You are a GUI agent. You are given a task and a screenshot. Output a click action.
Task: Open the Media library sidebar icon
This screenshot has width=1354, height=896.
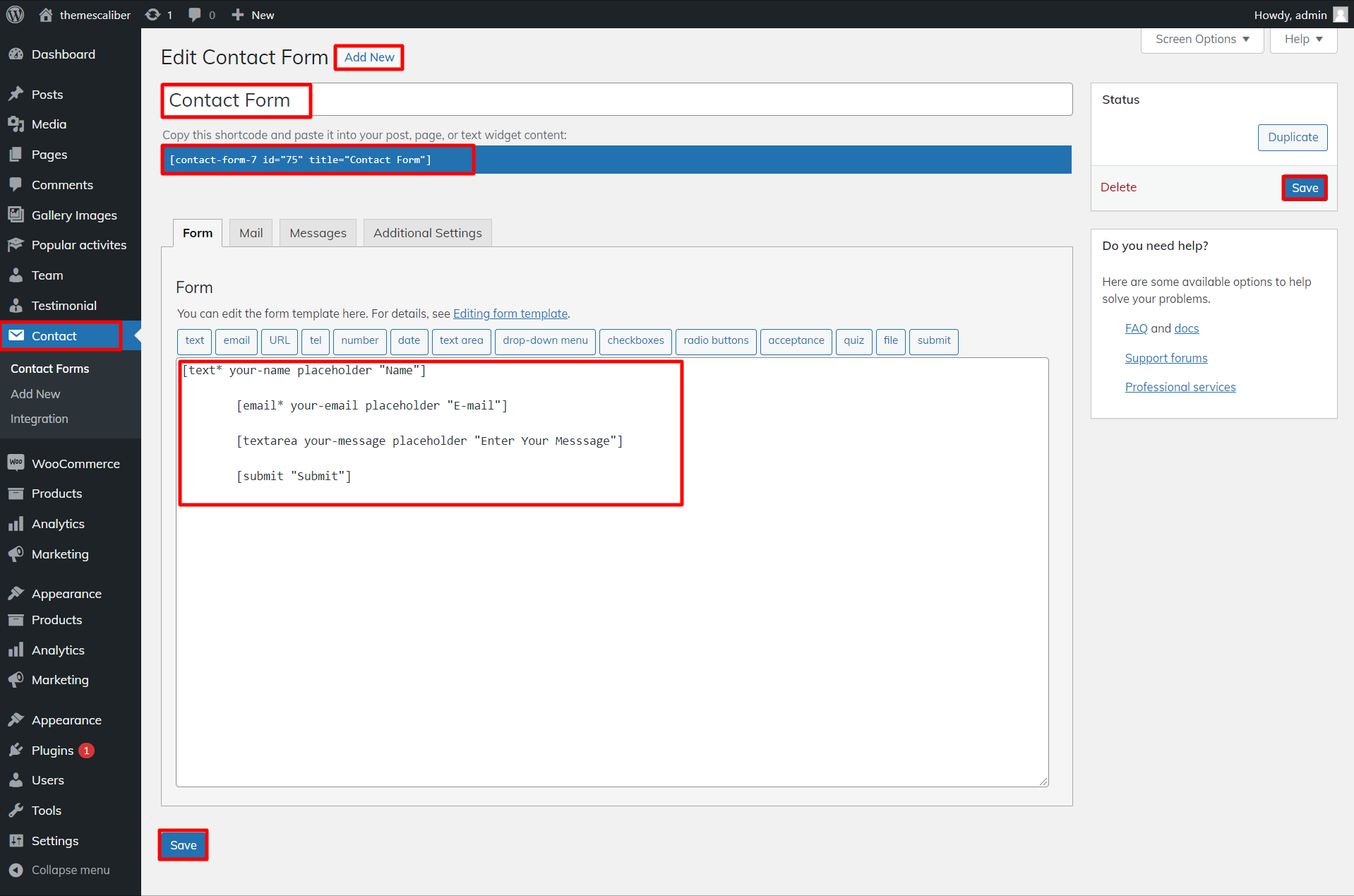point(17,124)
